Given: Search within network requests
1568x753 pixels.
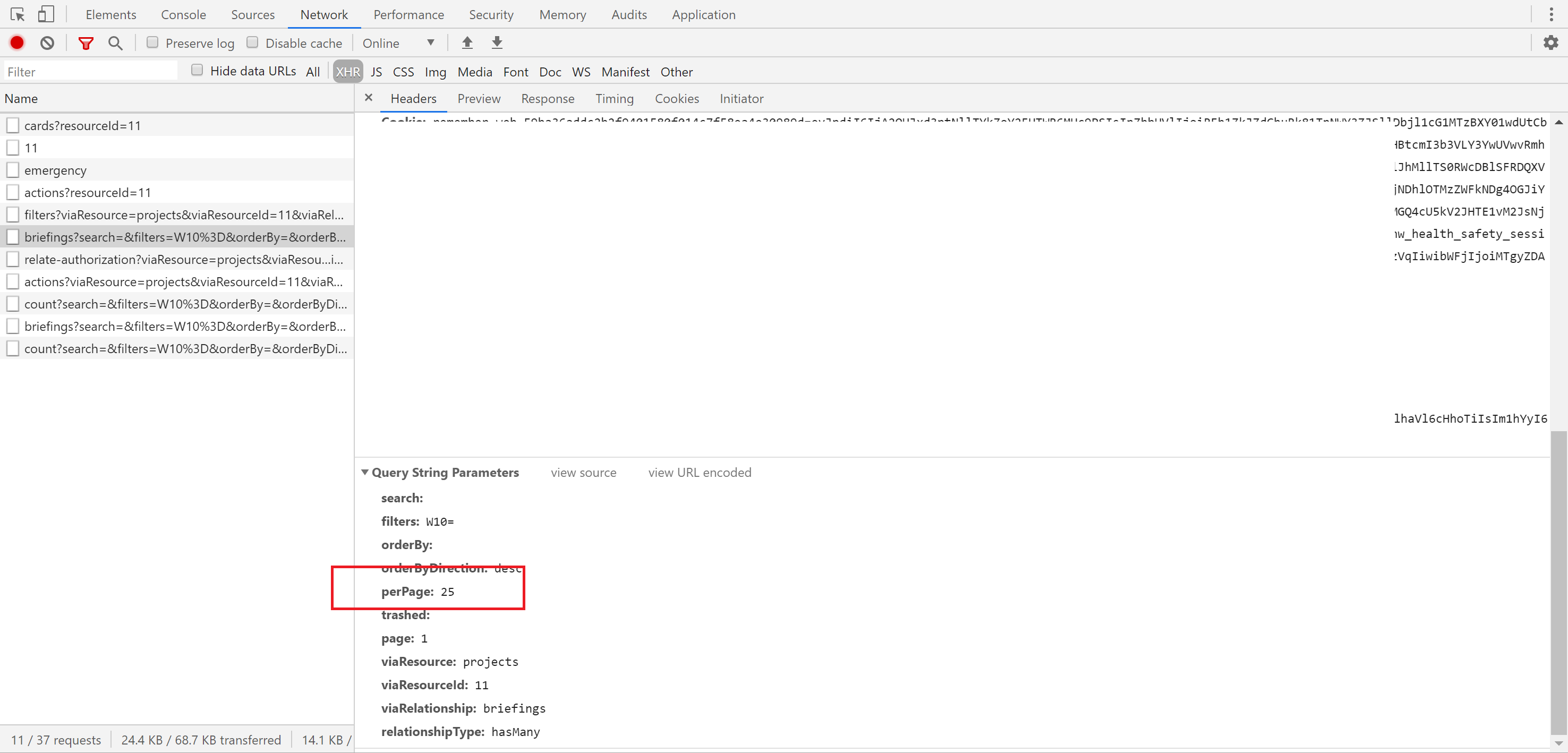Looking at the screenshot, I should click(116, 42).
